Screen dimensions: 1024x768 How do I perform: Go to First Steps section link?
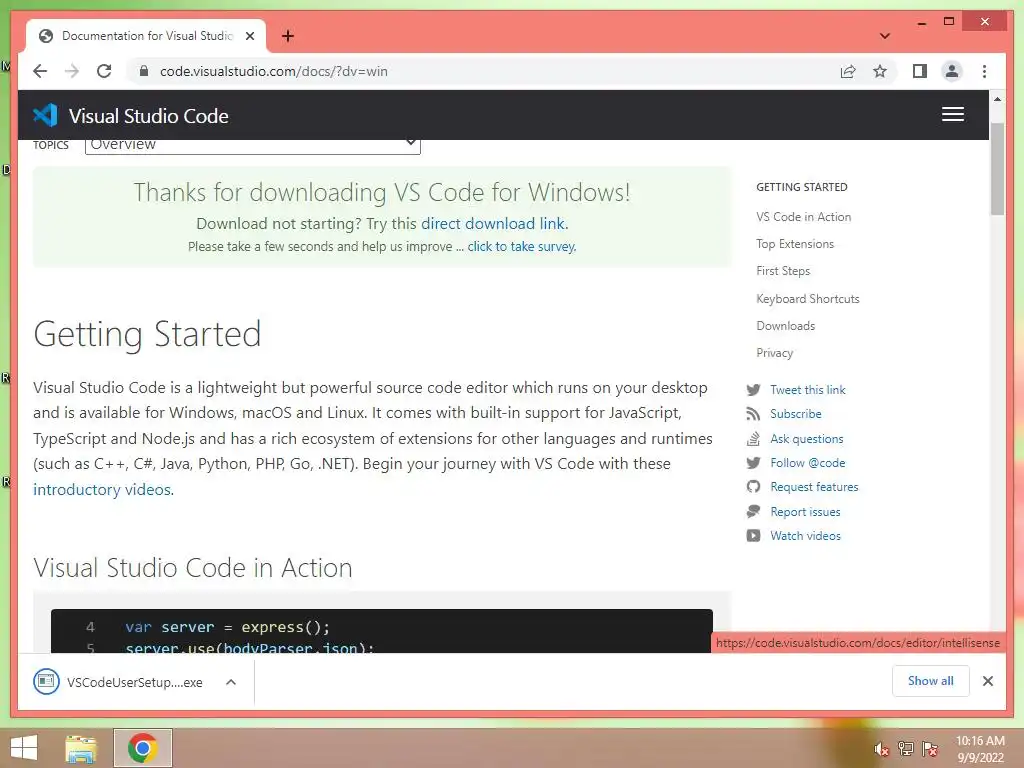pyautogui.click(x=783, y=271)
